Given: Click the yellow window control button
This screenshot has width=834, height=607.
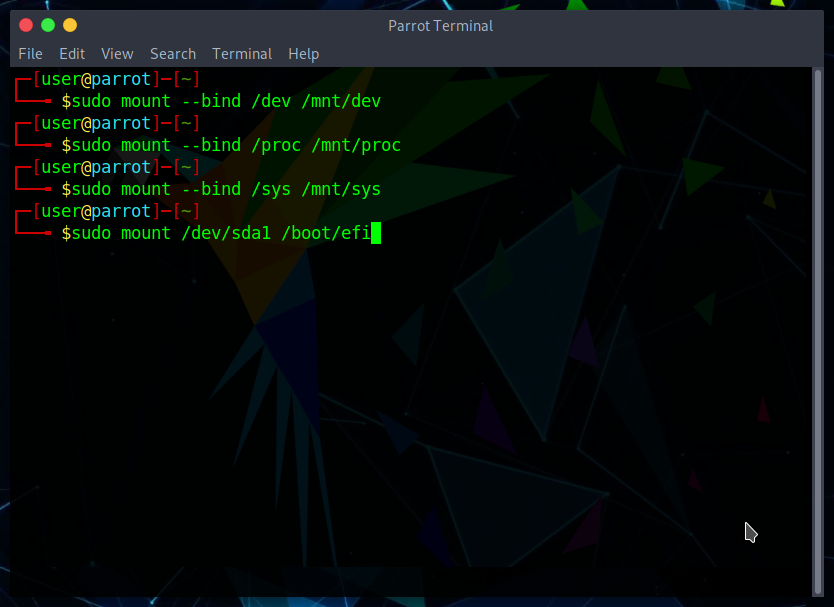Looking at the screenshot, I should (x=70, y=25).
